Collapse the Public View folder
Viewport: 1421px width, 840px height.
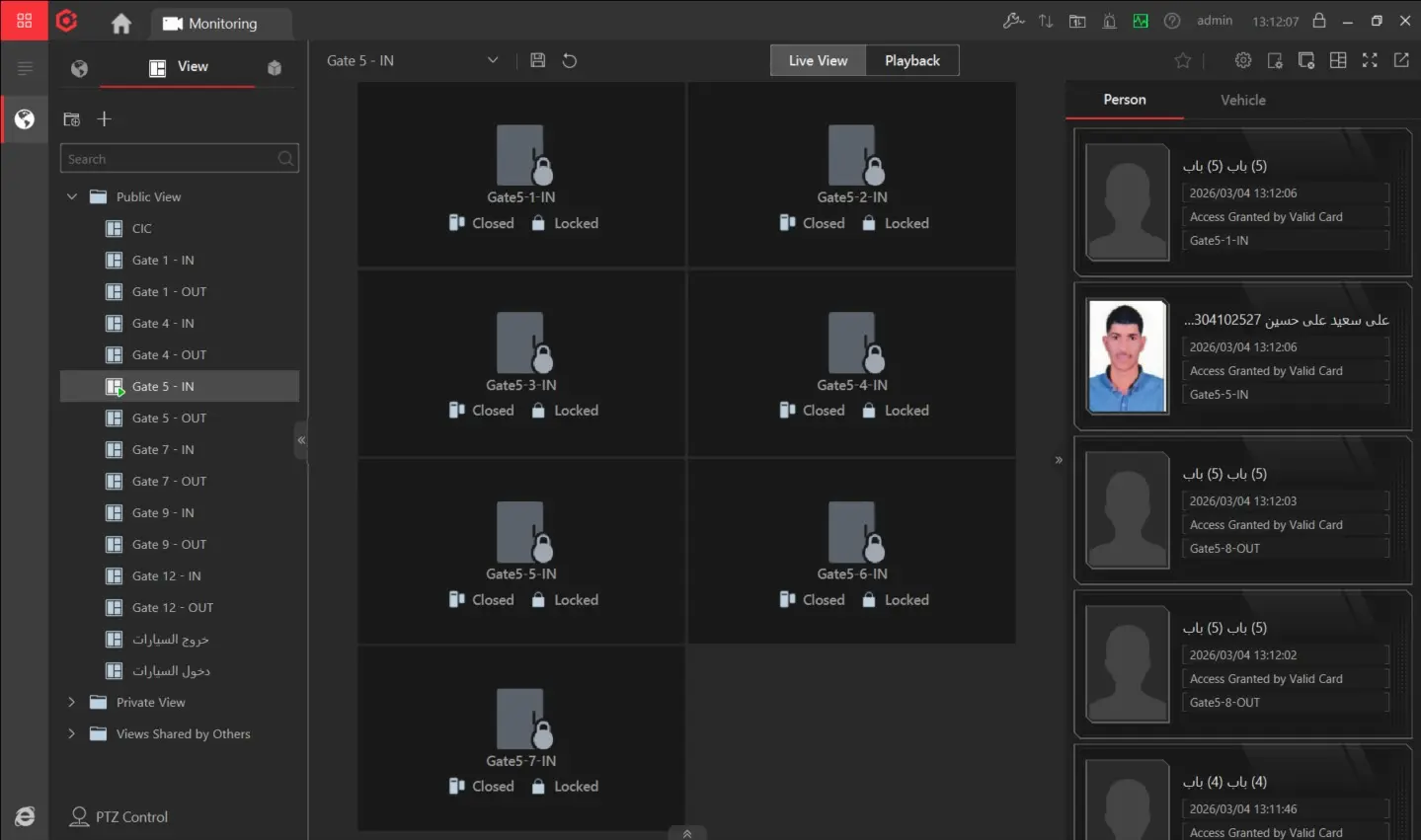tap(71, 196)
